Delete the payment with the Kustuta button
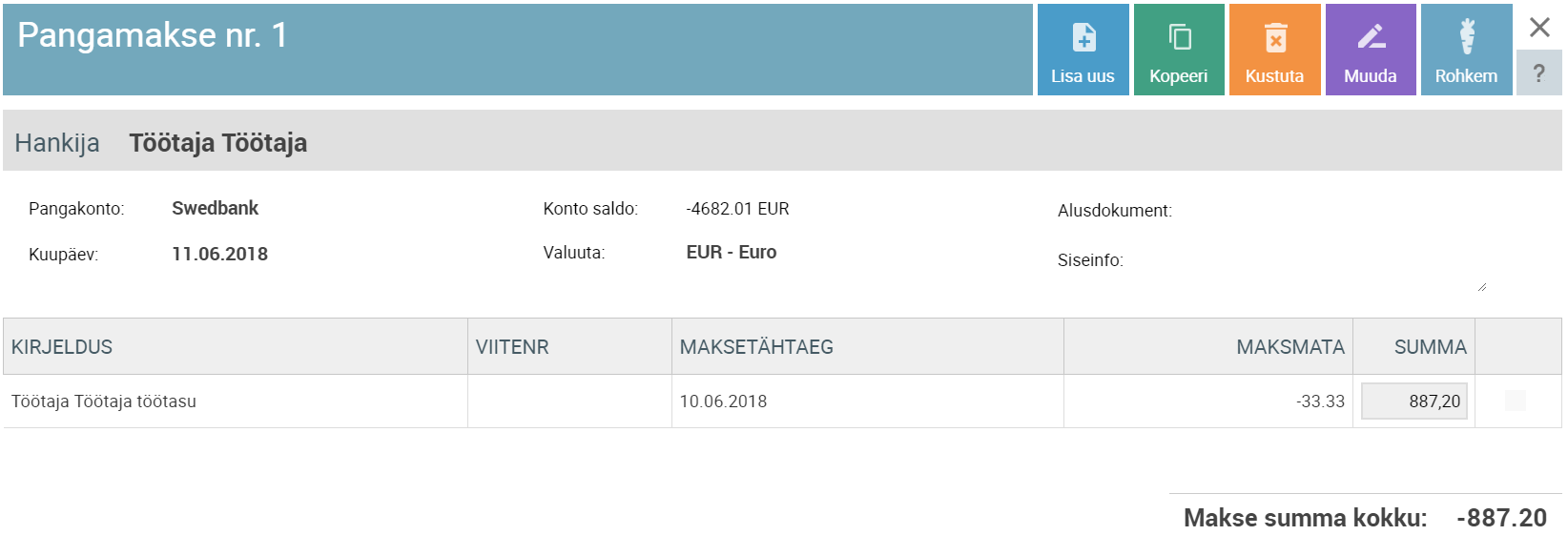1568x556 pixels. coord(1275,50)
